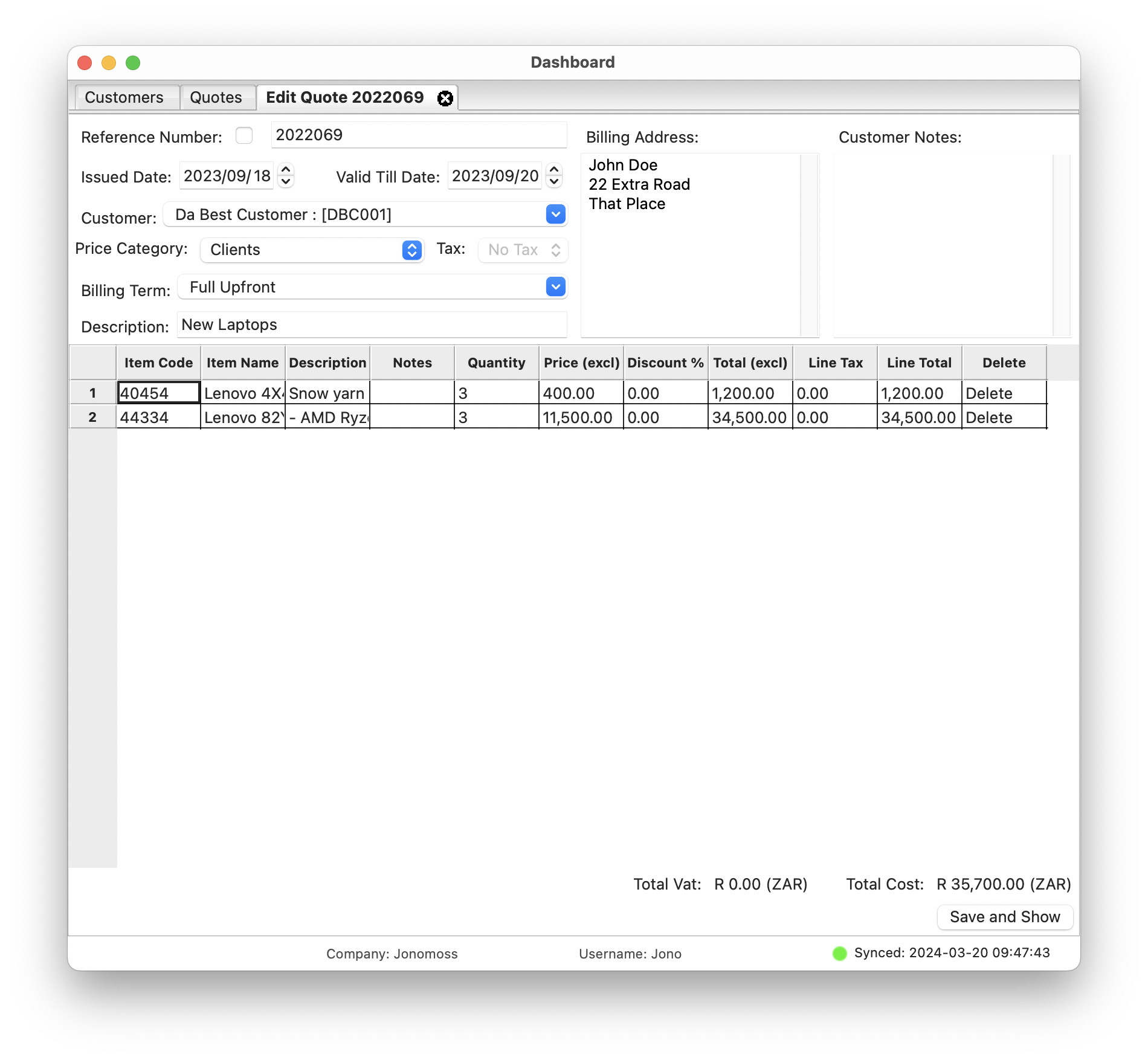Click the Customer field Da Best Customer
Viewport: 1148px width, 1060px height.
pyautogui.click(x=366, y=214)
